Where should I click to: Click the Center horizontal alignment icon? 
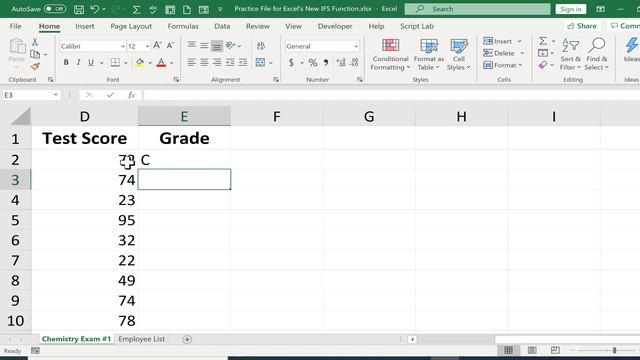tap(204, 62)
